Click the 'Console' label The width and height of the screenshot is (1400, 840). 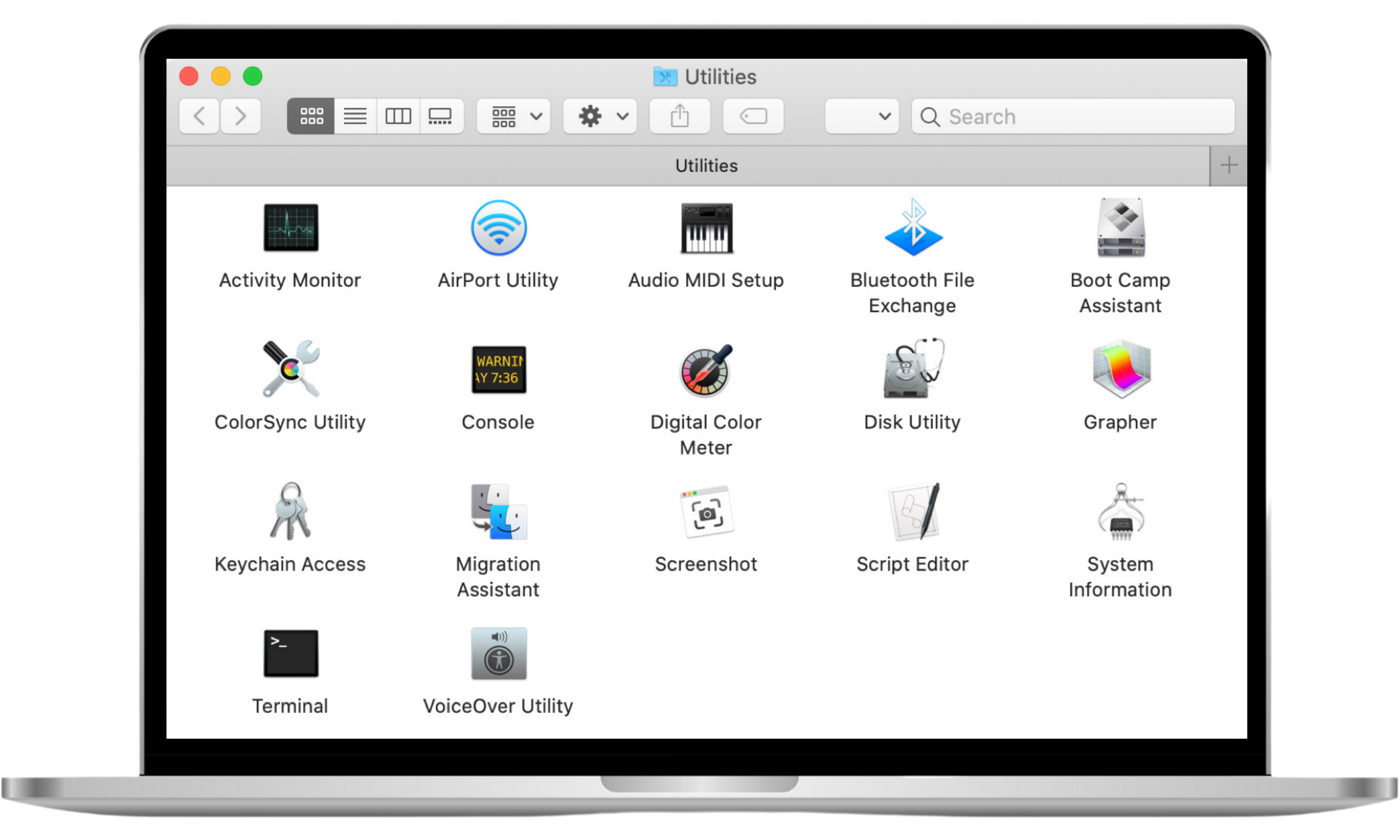(498, 422)
